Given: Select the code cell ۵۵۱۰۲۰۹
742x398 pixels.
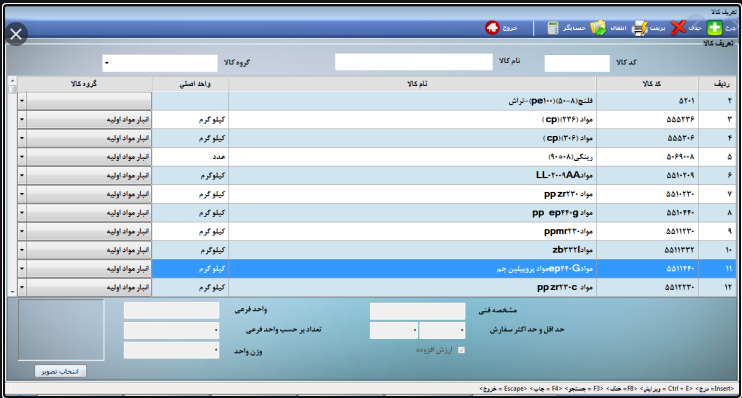Looking at the screenshot, I should click(647, 176).
